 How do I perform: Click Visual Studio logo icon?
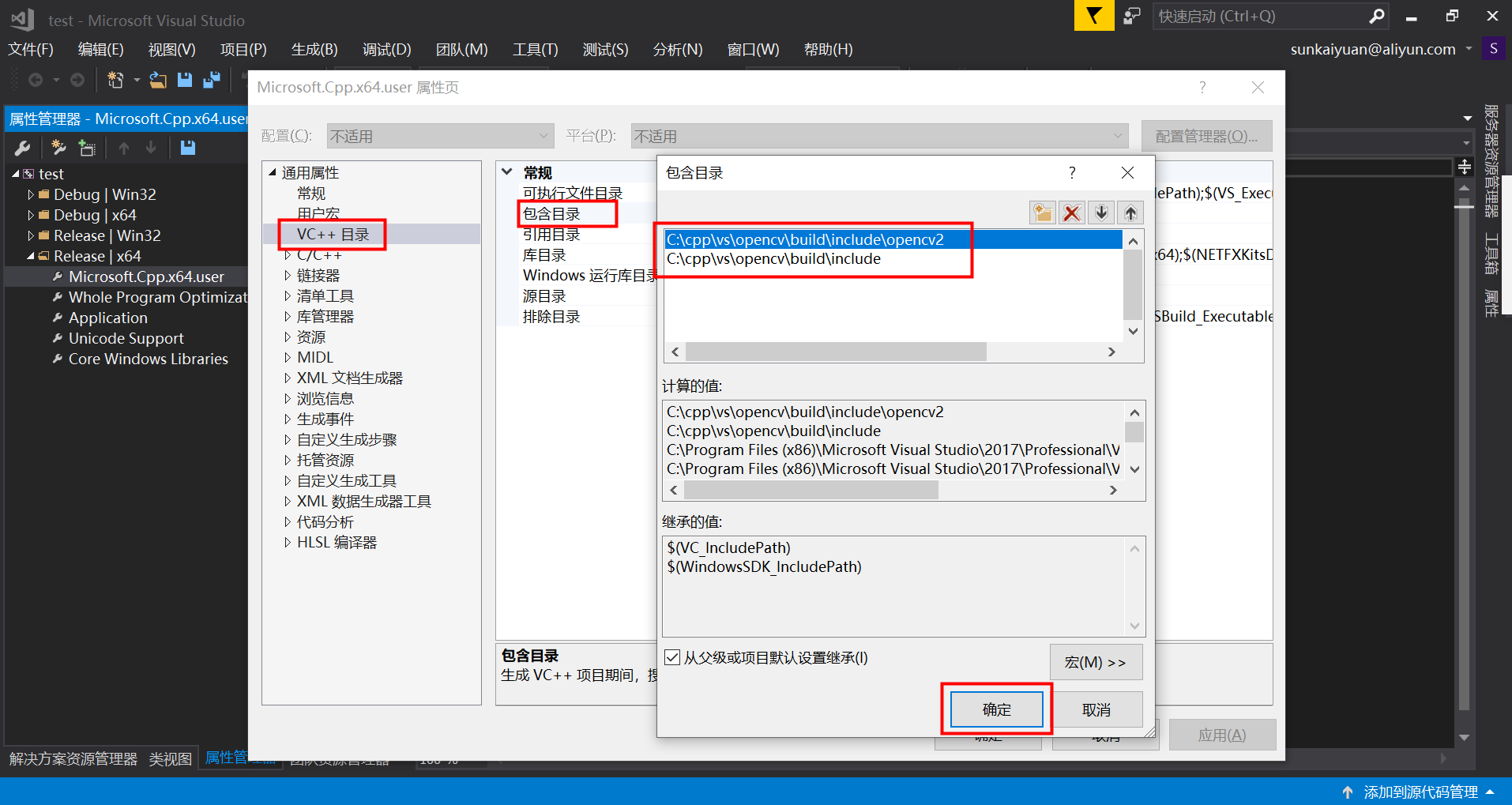click(x=22, y=19)
